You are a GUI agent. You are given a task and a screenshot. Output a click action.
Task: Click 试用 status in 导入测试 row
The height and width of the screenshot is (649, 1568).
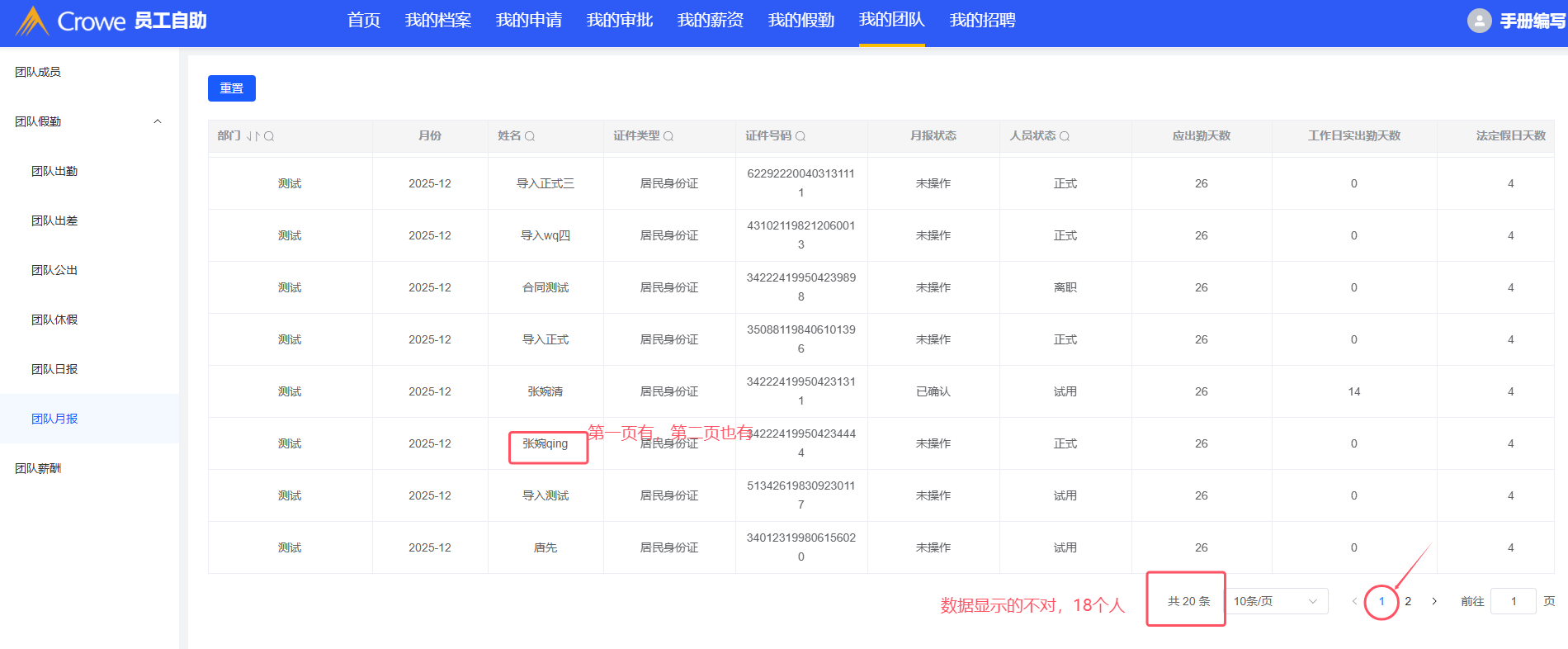(1065, 495)
